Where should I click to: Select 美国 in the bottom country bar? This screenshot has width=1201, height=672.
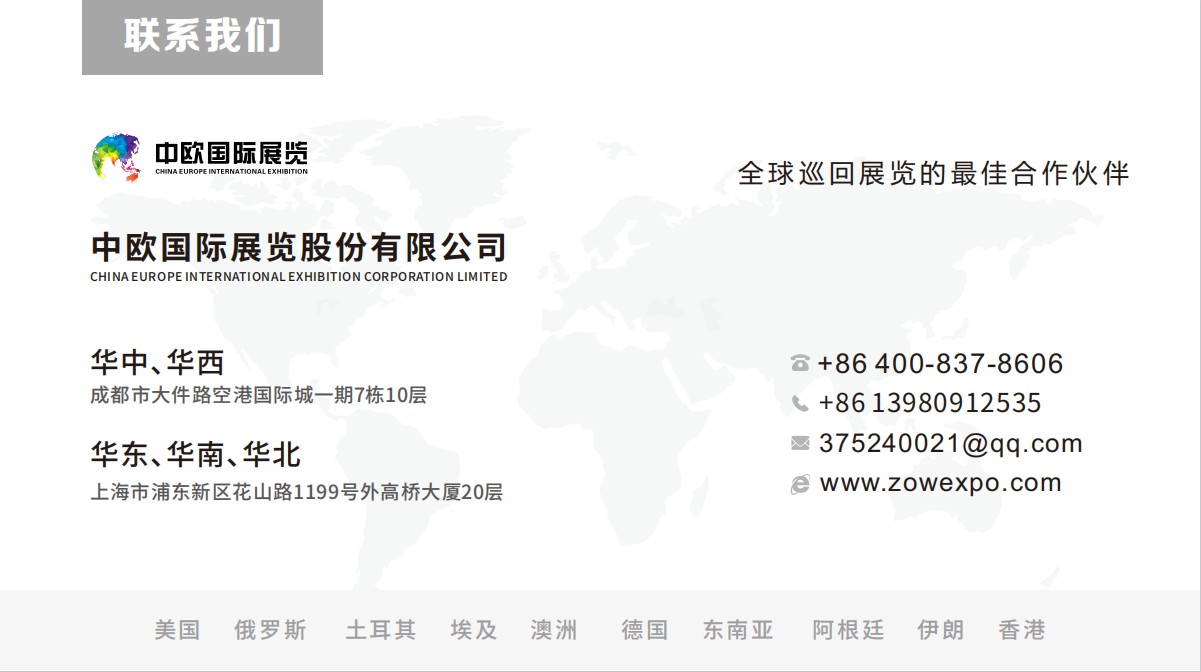[177, 630]
